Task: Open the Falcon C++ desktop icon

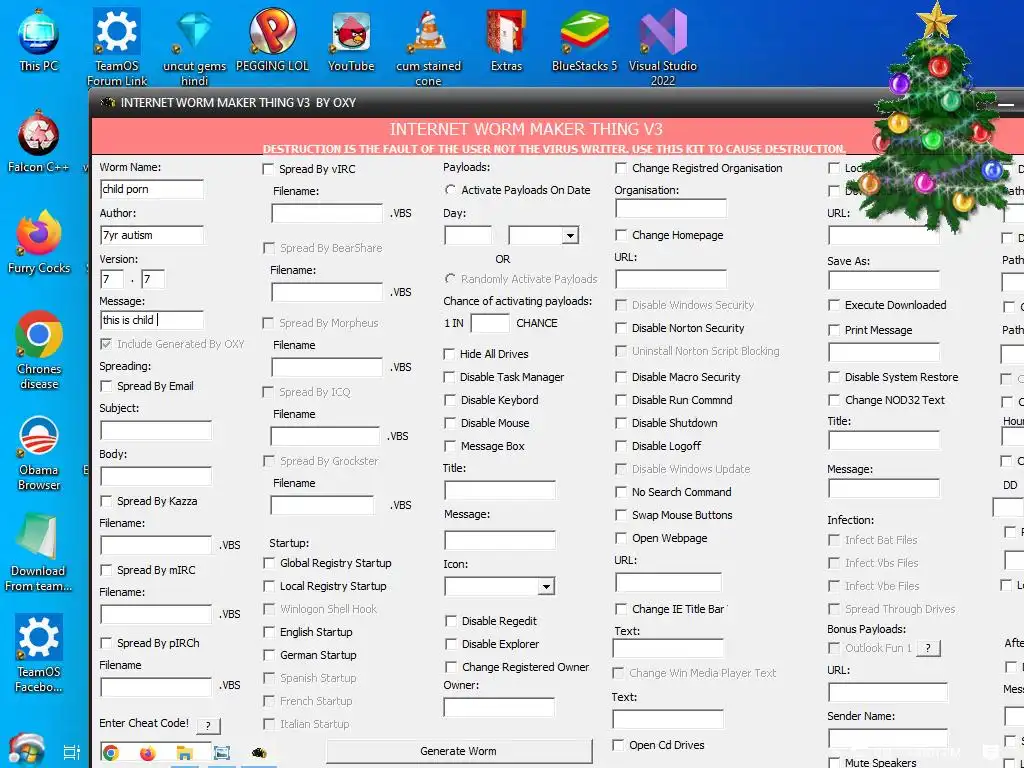Action: (39, 142)
